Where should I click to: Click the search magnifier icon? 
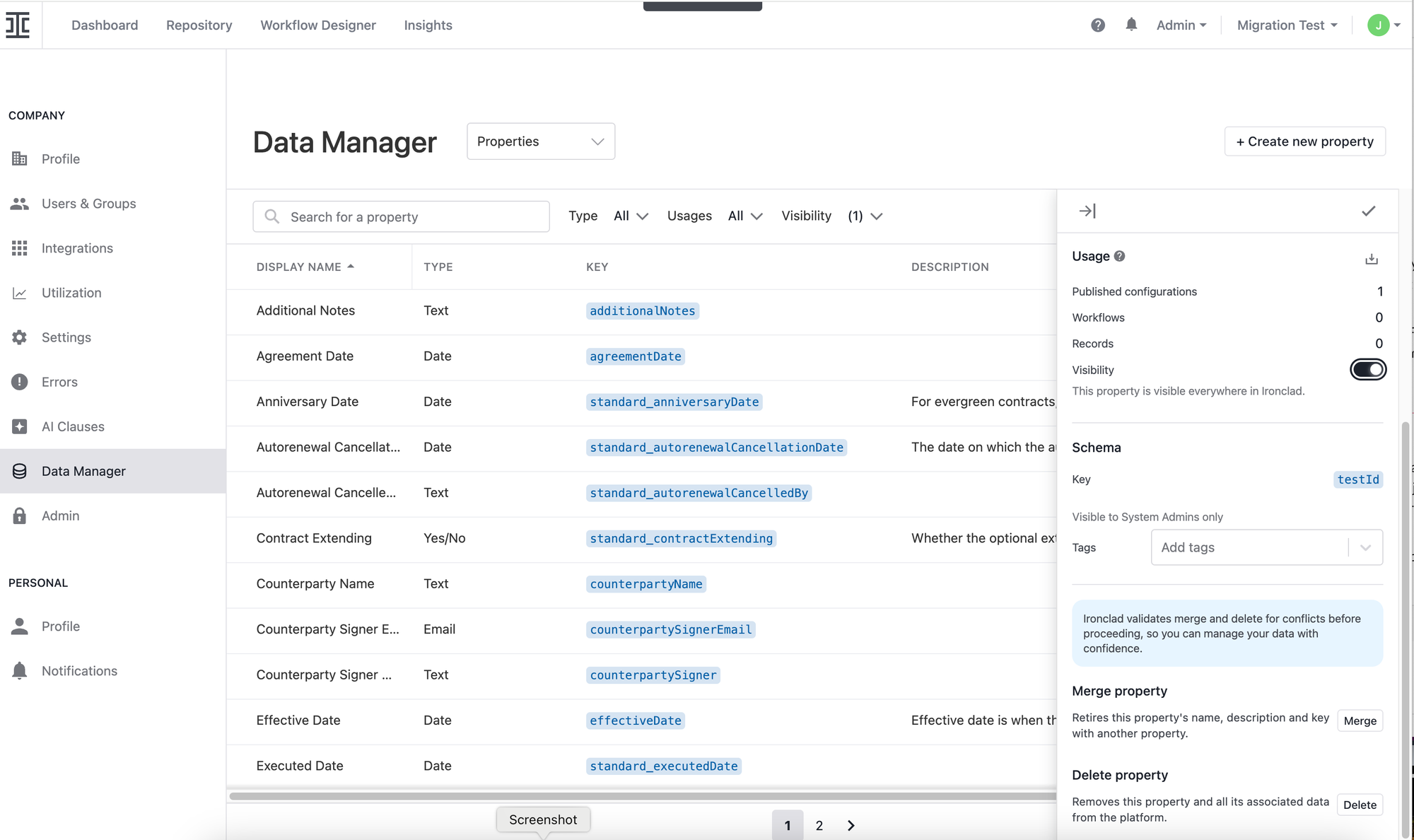(x=271, y=216)
